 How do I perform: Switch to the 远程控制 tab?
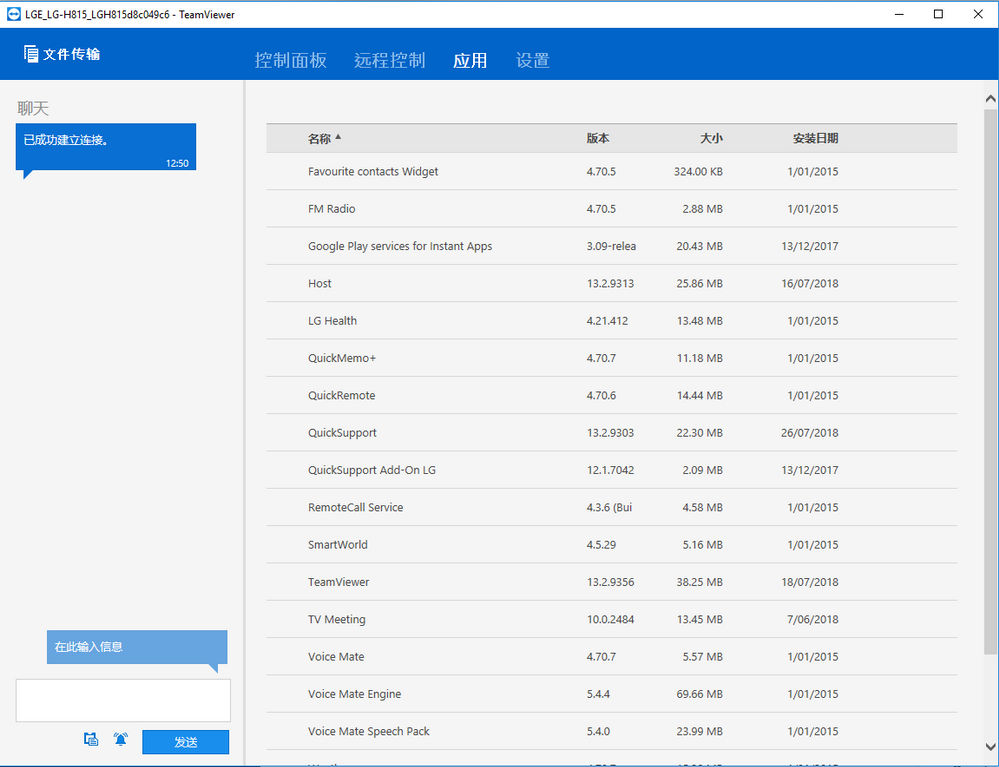(x=389, y=60)
